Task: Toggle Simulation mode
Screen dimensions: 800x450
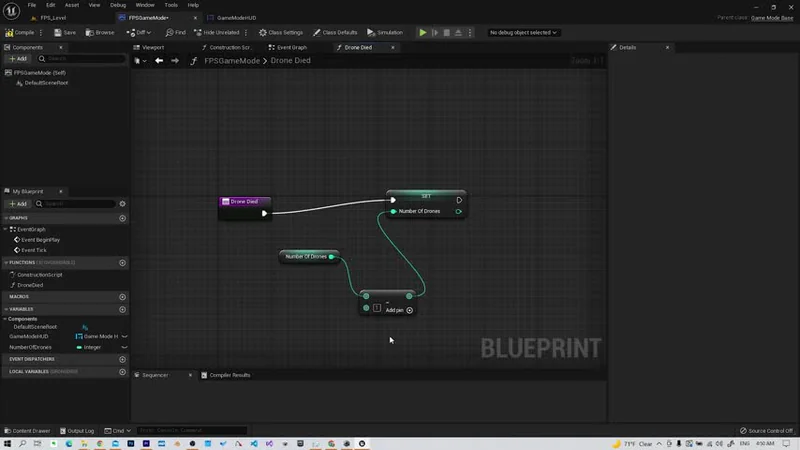Action: pos(385,33)
